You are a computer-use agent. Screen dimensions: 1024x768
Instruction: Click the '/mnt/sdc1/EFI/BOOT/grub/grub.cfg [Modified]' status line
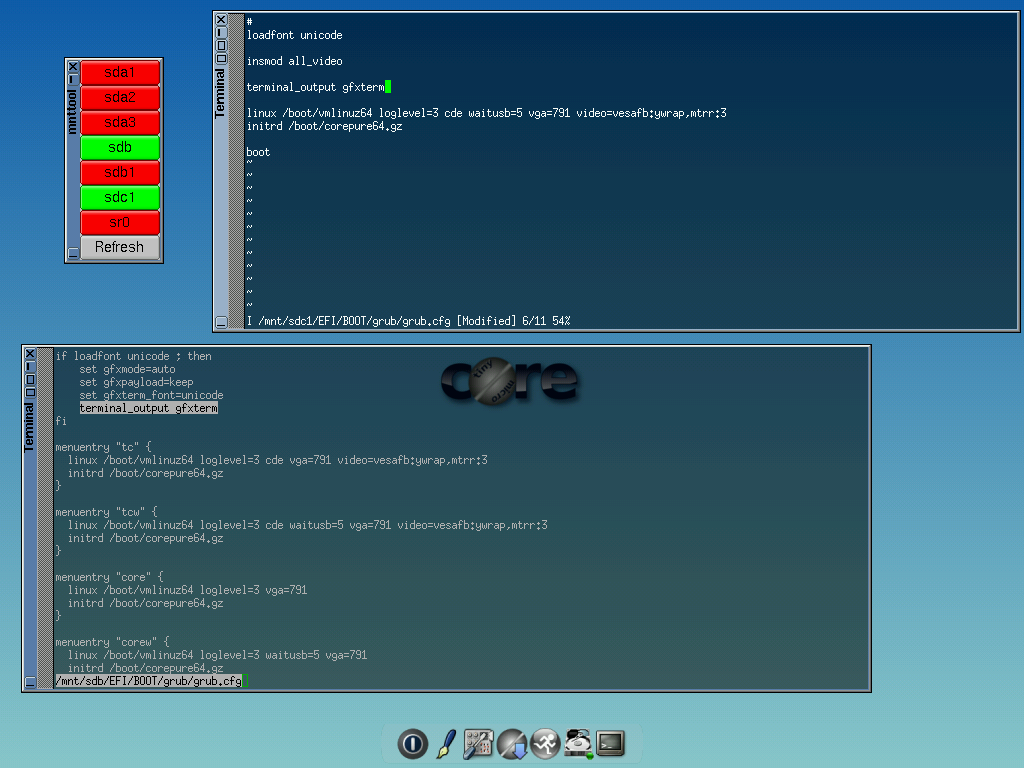coord(408,321)
